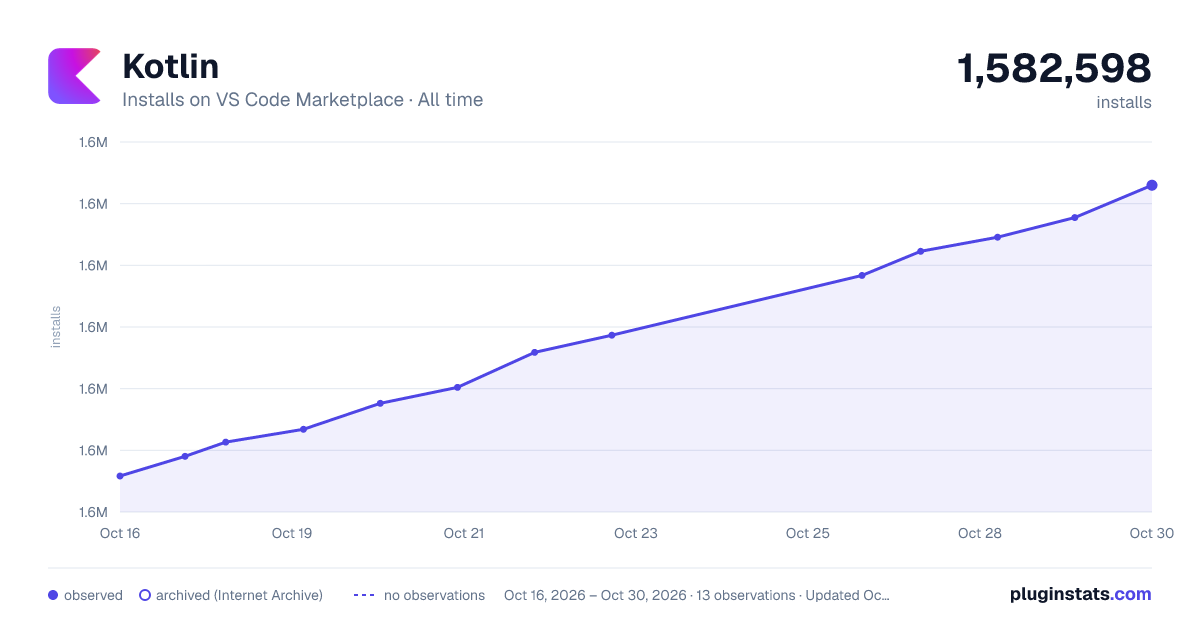1200x630 pixels.
Task: Click the Kotlin title heading
Action: (170, 66)
